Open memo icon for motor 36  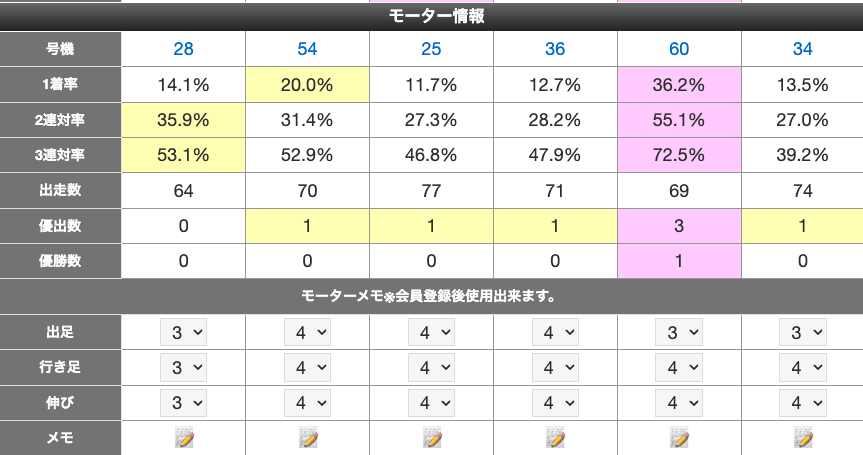pos(555,437)
